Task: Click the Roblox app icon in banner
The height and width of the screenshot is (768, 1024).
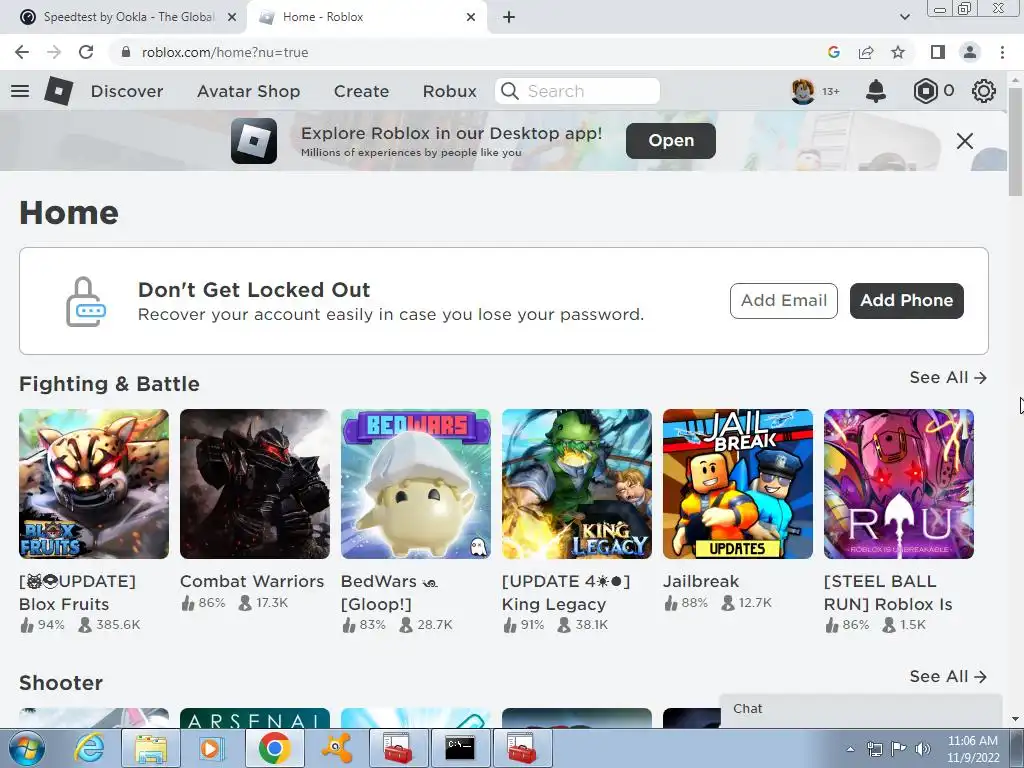Action: click(253, 141)
